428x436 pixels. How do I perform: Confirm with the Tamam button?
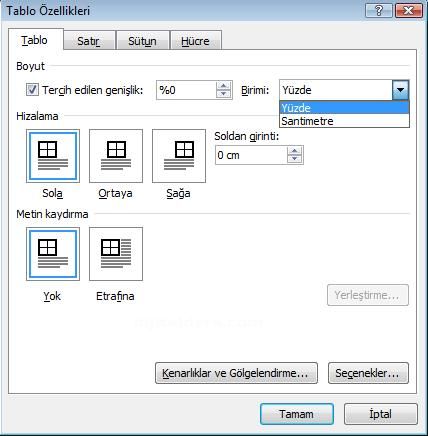(x=297, y=414)
